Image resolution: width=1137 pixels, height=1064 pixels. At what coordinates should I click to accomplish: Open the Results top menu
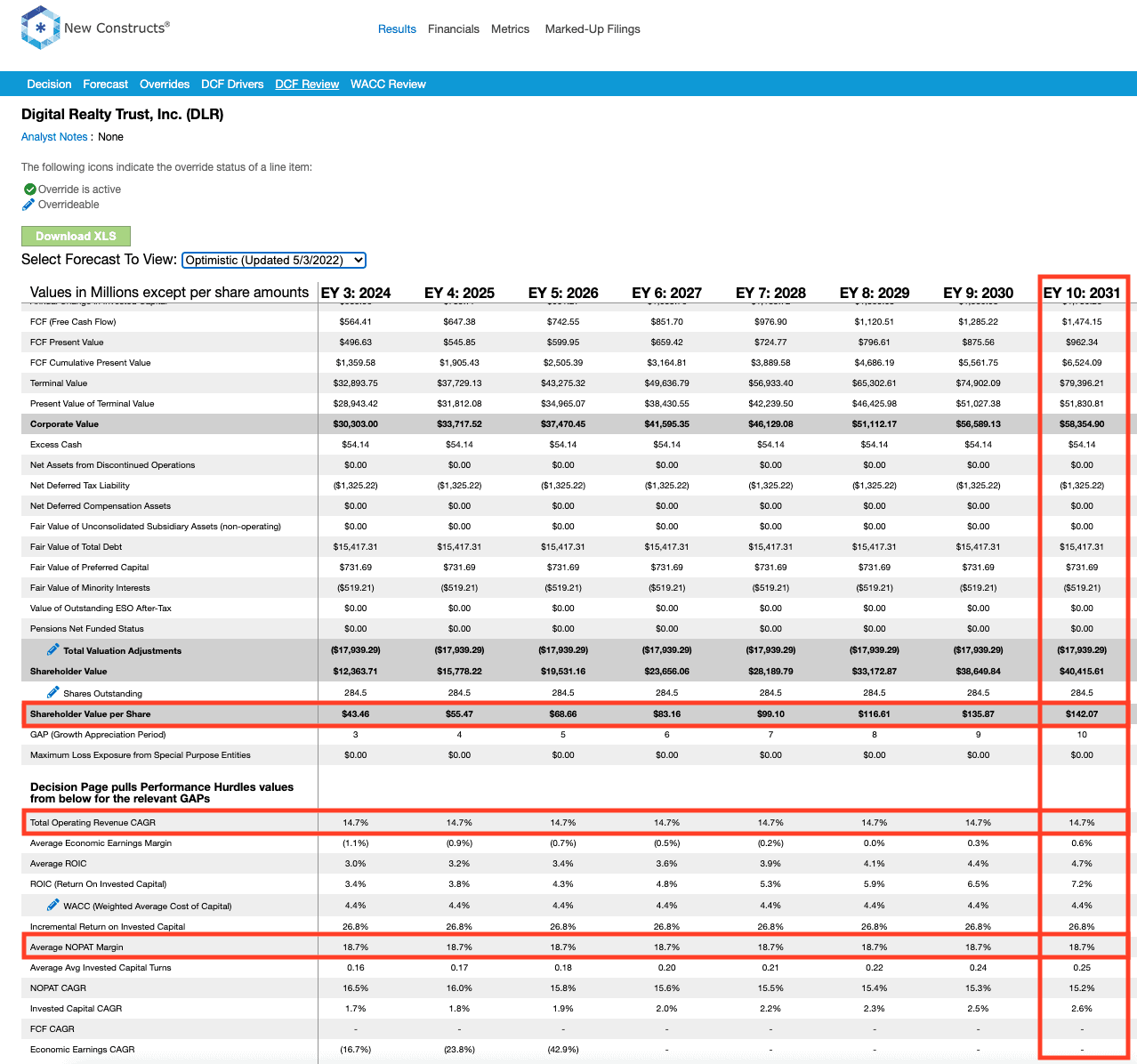(x=397, y=29)
